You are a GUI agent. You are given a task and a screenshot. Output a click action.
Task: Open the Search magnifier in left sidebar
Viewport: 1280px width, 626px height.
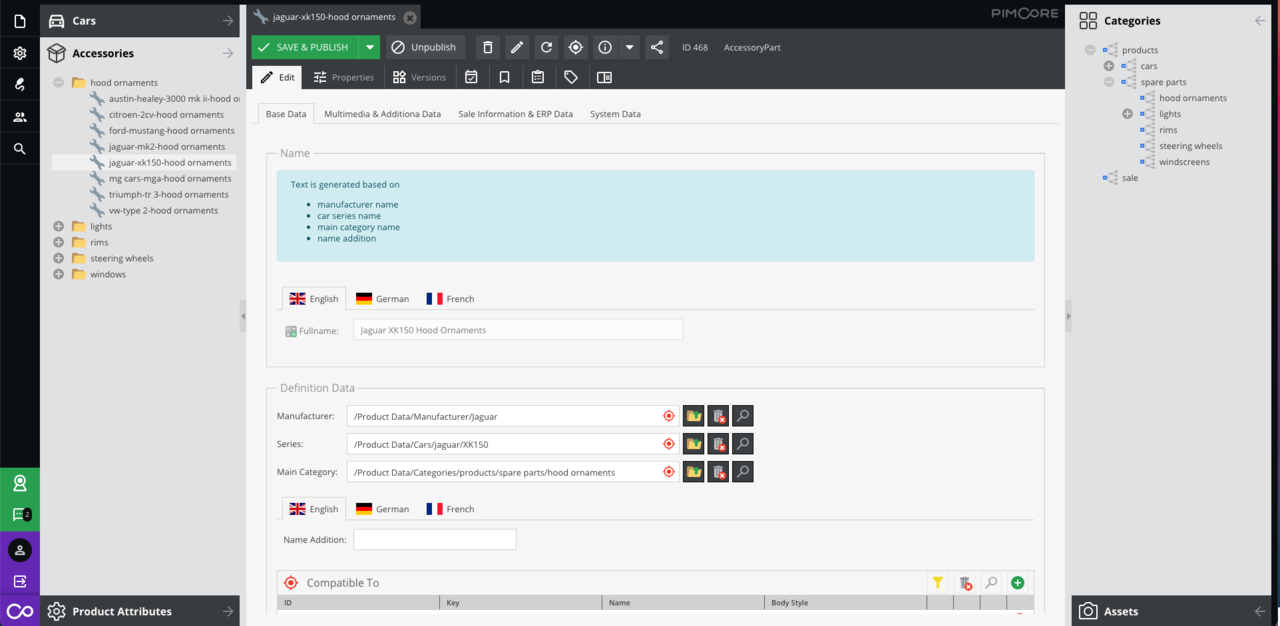[x=20, y=149]
